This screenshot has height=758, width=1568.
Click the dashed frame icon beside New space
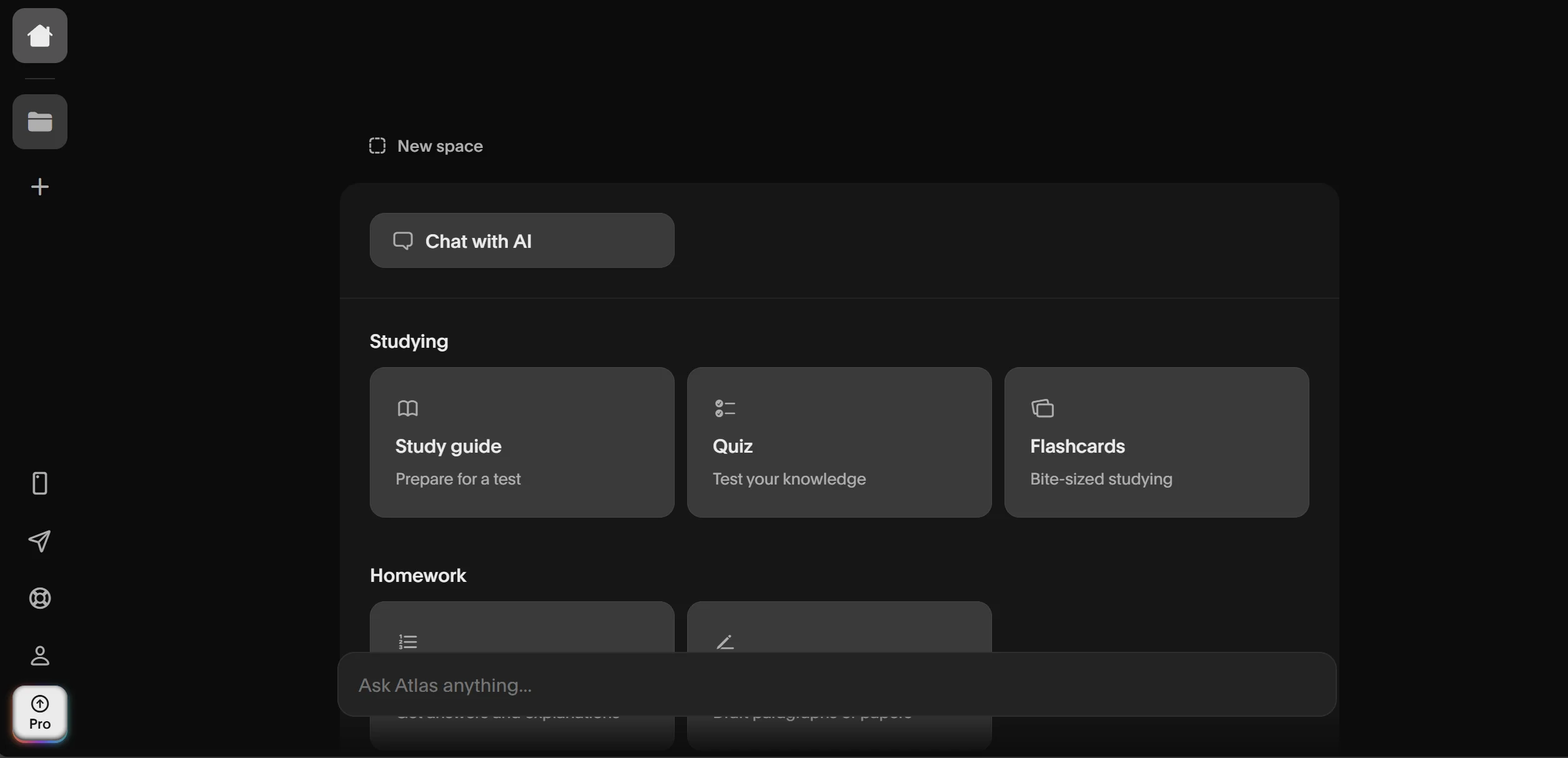click(377, 145)
